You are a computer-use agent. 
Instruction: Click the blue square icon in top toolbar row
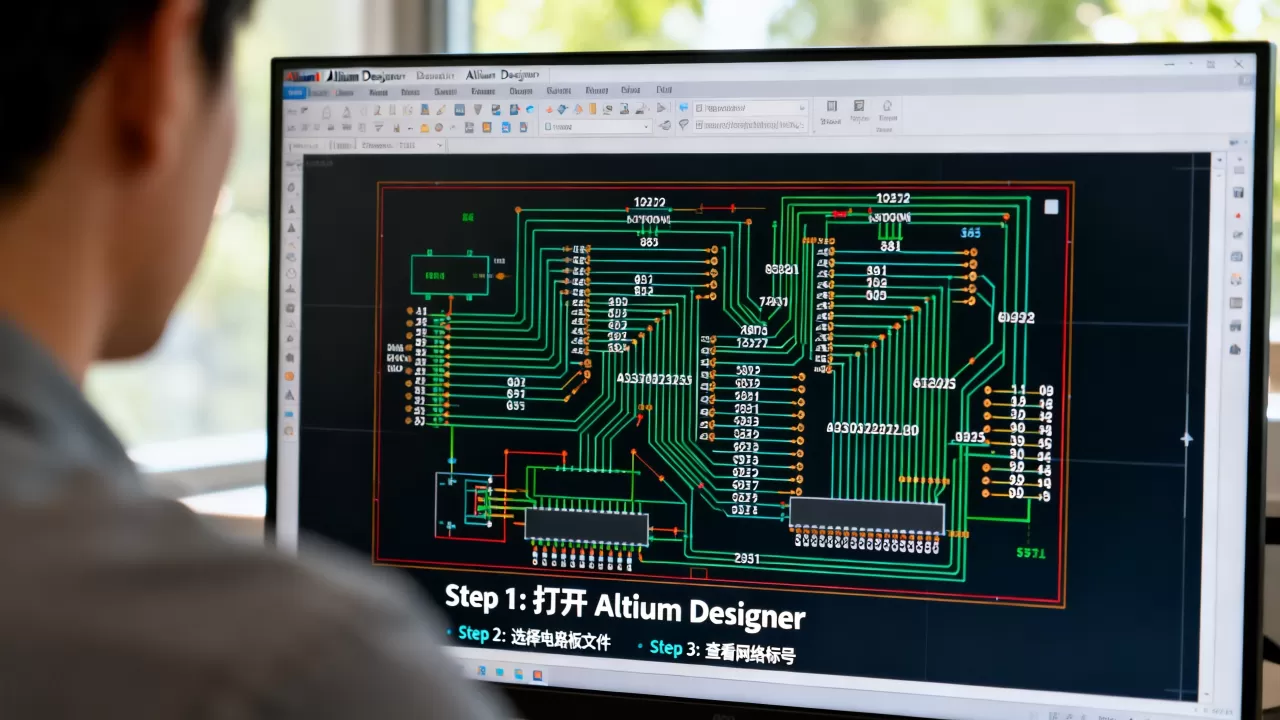click(x=459, y=109)
